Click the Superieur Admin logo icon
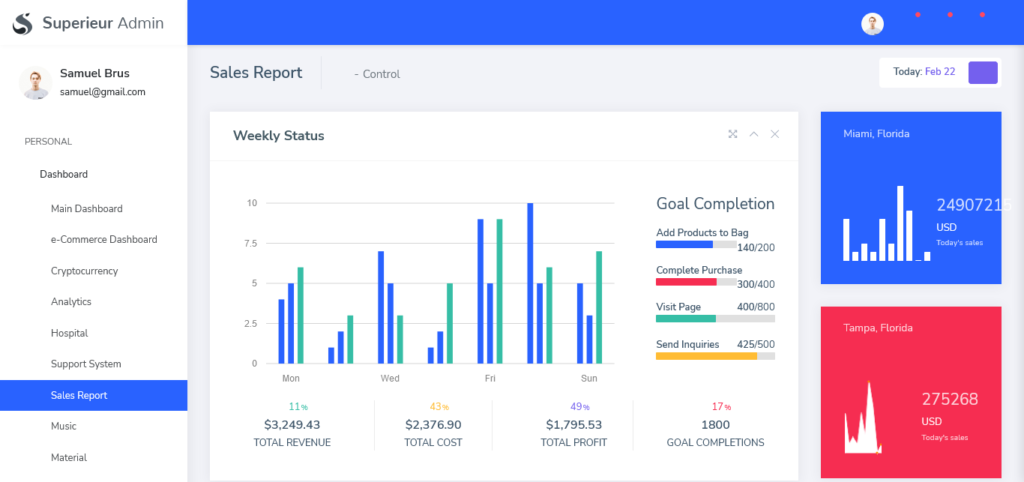 pos(23,23)
